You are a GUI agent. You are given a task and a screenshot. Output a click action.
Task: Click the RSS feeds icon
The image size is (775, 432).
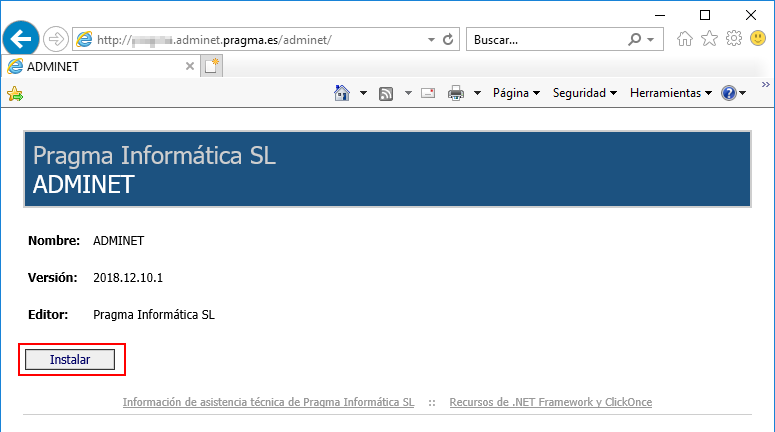tap(386, 93)
